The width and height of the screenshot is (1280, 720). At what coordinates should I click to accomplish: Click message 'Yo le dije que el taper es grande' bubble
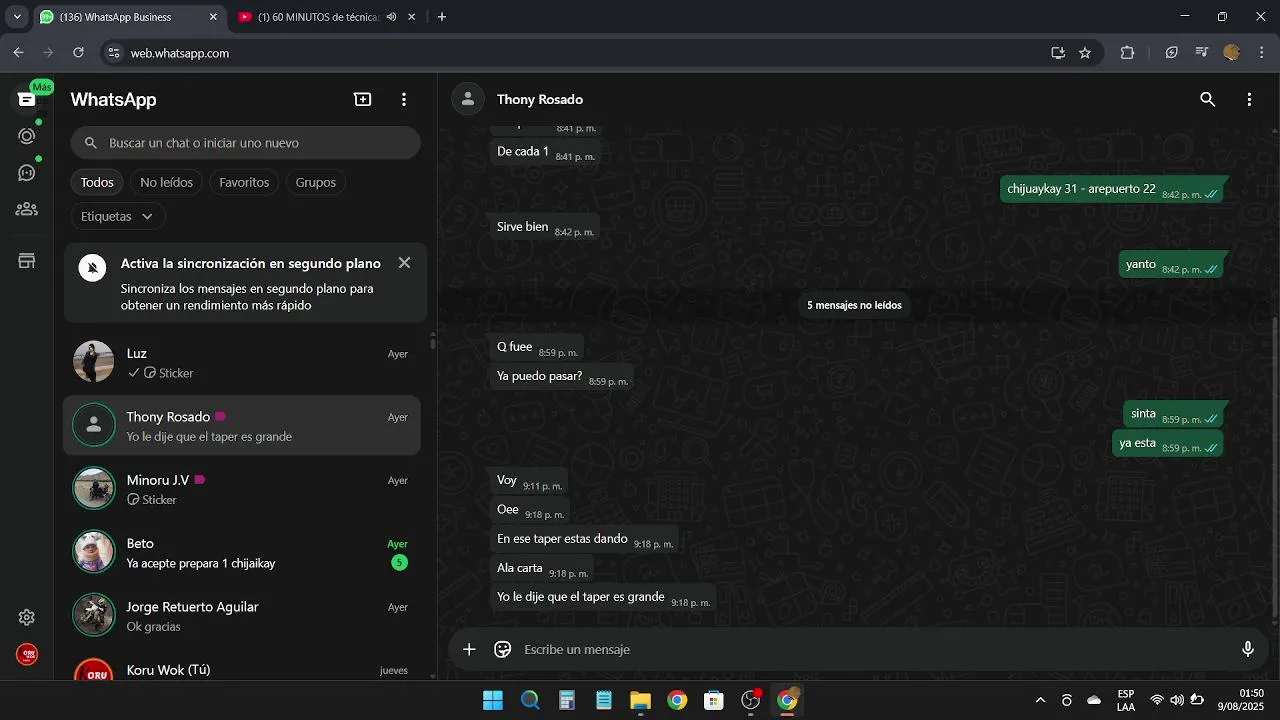point(602,597)
